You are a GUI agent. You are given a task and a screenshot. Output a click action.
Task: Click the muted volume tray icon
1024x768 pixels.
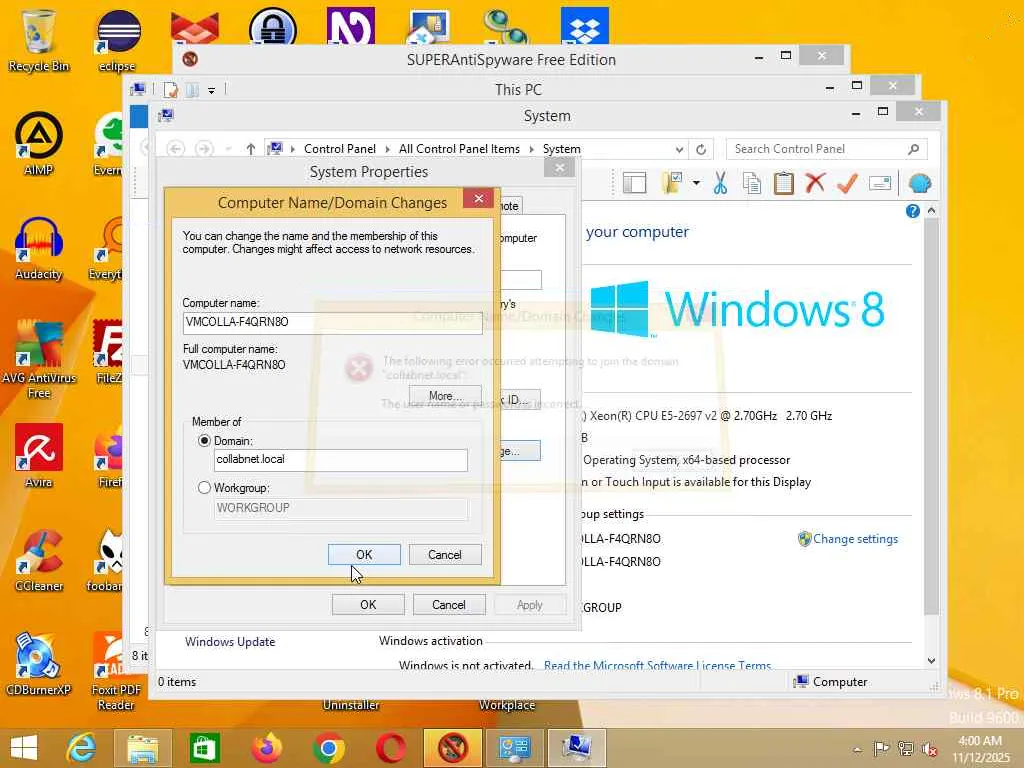tap(929, 749)
